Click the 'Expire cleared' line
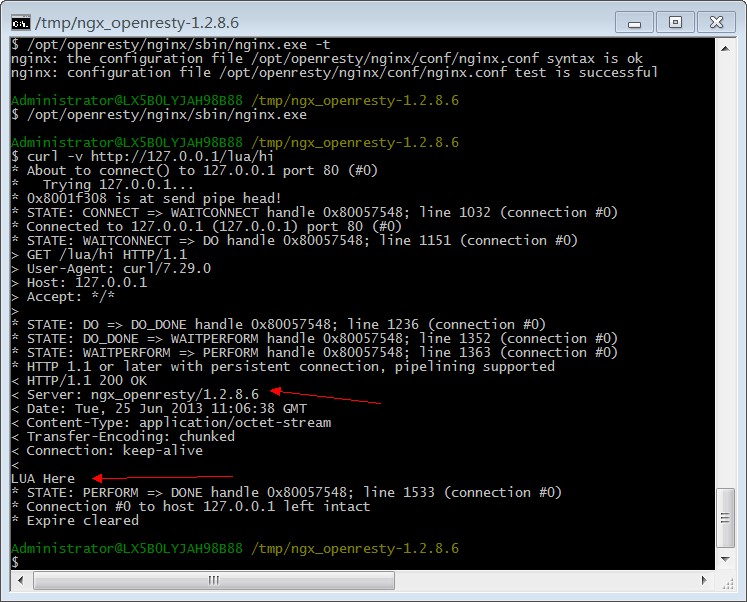 tap(75, 521)
